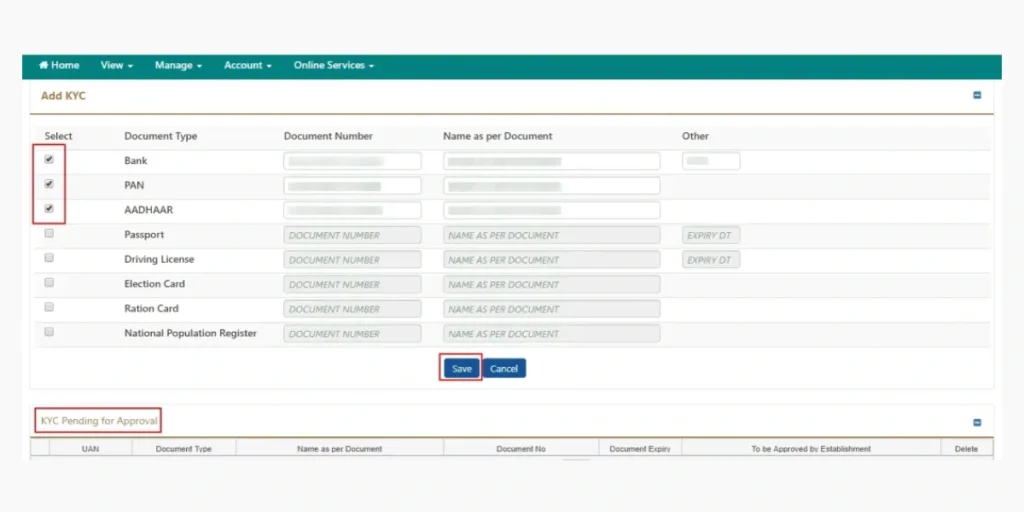Focus the AADHAAR name as per document field
1024x512 pixels.
tap(552, 210)
